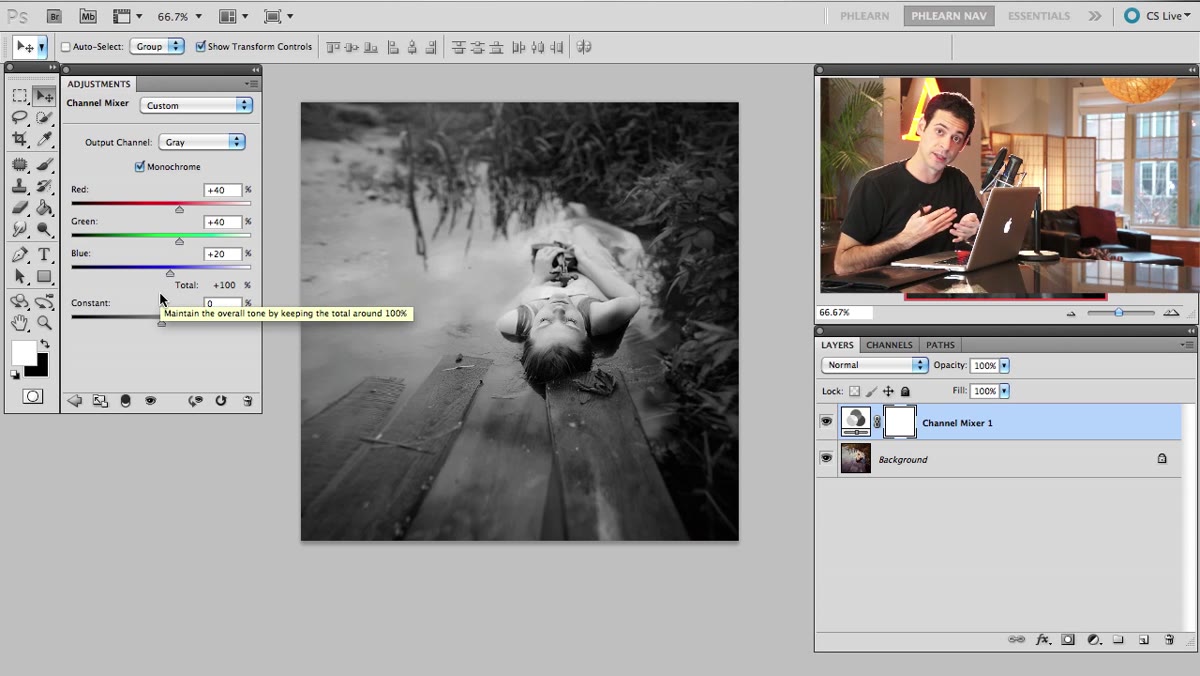Select the Hand tool
This screenshot has width=1200, height=676.
coord(19,323)
